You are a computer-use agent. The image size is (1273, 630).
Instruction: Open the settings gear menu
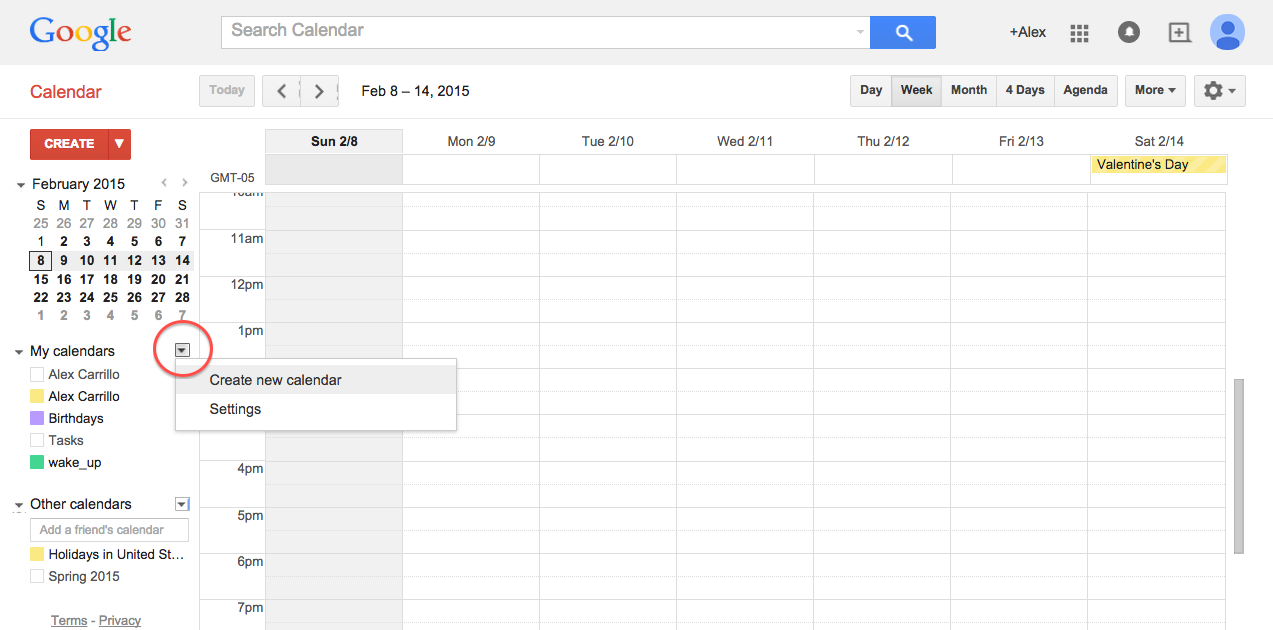(1219, 90)
